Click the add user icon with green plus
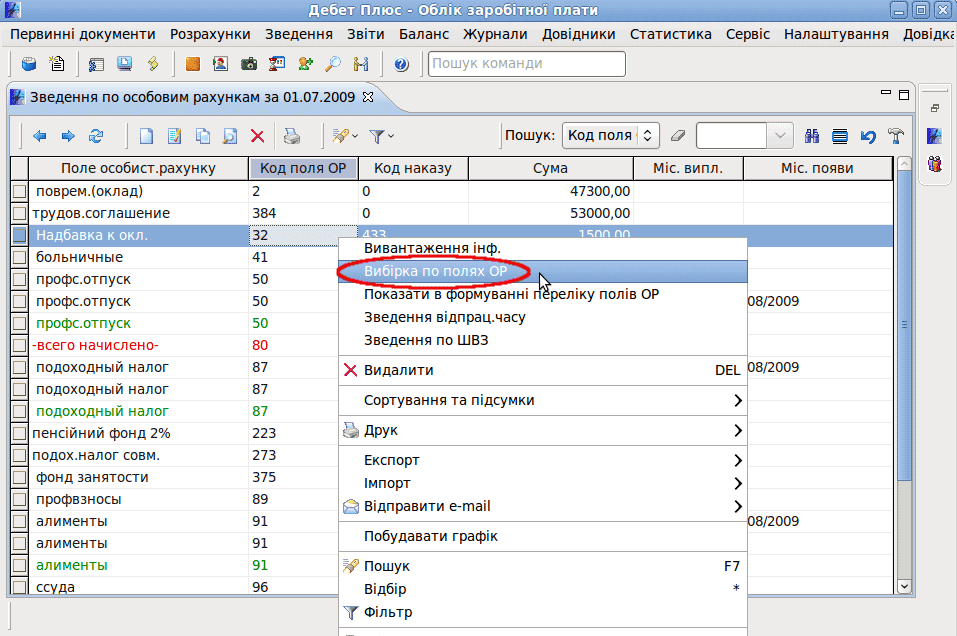 (x=305, y=63)
